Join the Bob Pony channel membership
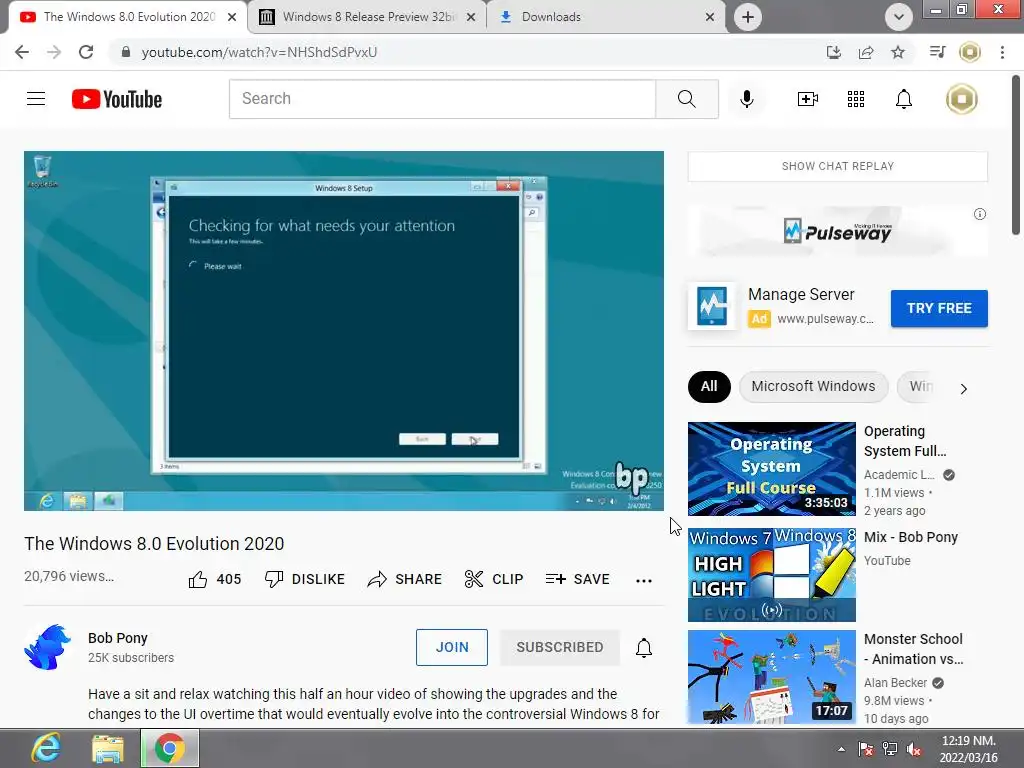 [452, 647]
